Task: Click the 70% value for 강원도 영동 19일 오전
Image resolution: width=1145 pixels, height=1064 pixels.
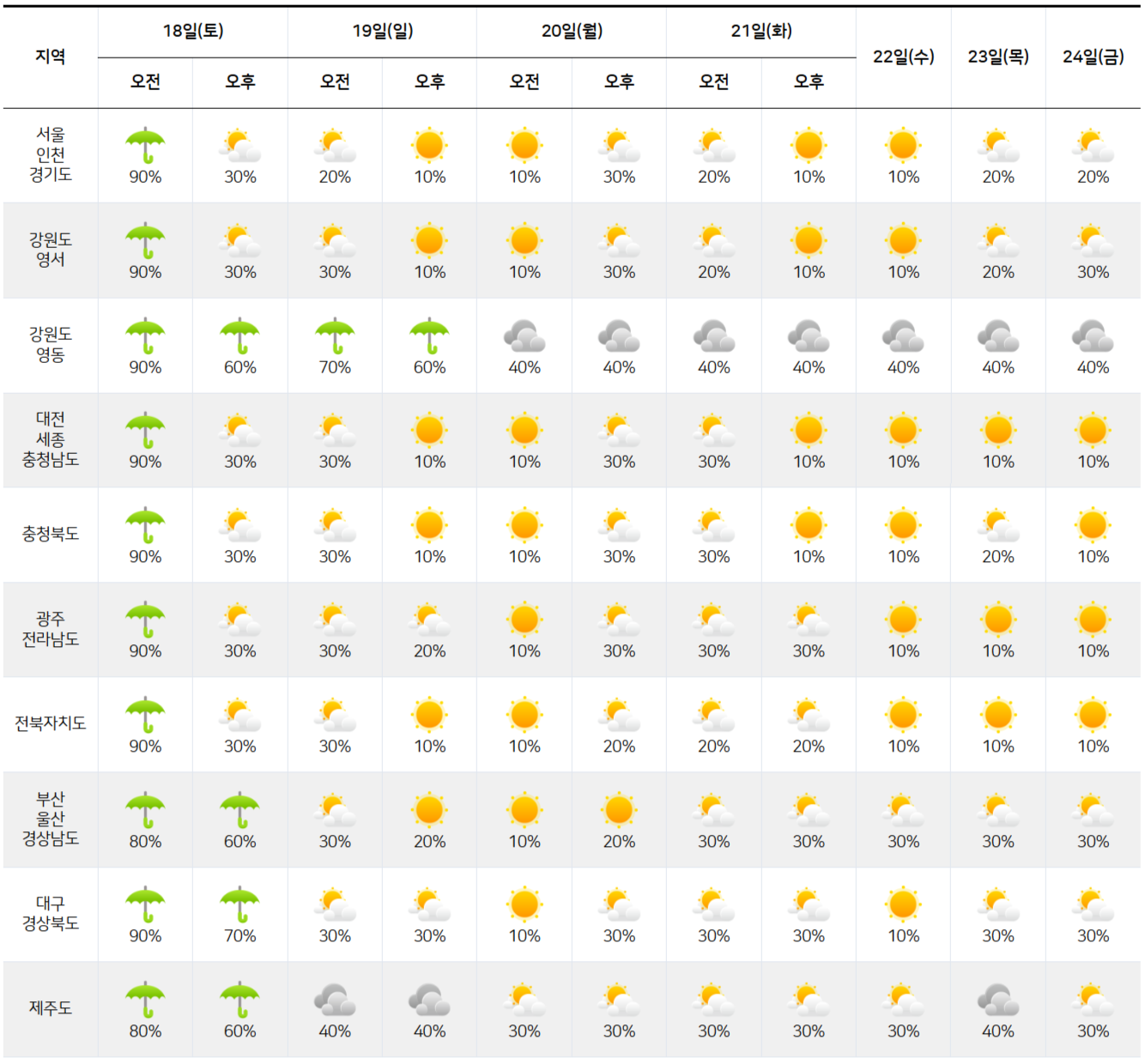Action: click(x=335, y=367)
